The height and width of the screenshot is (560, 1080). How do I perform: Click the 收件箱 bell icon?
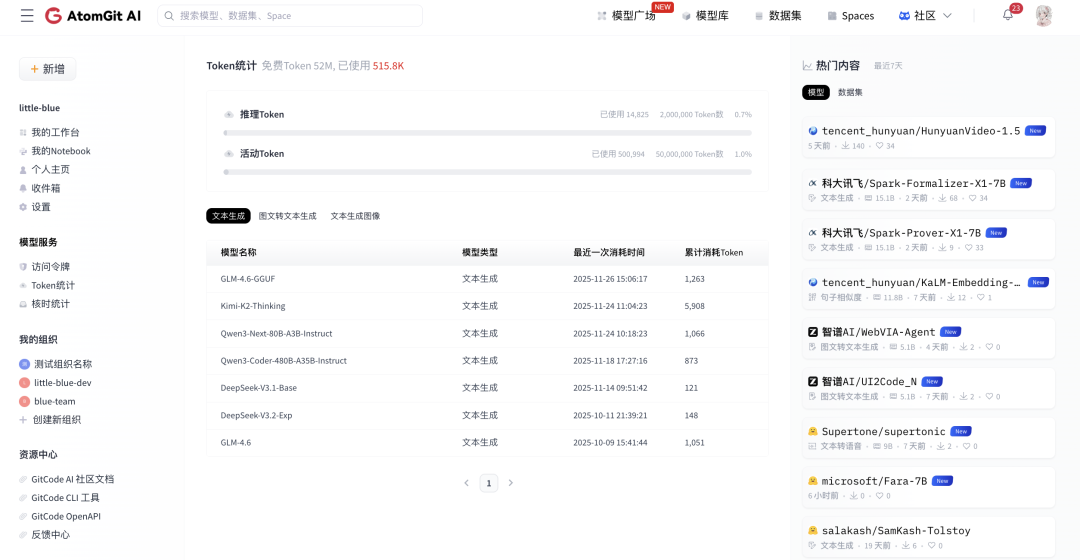tap(23, 188)
